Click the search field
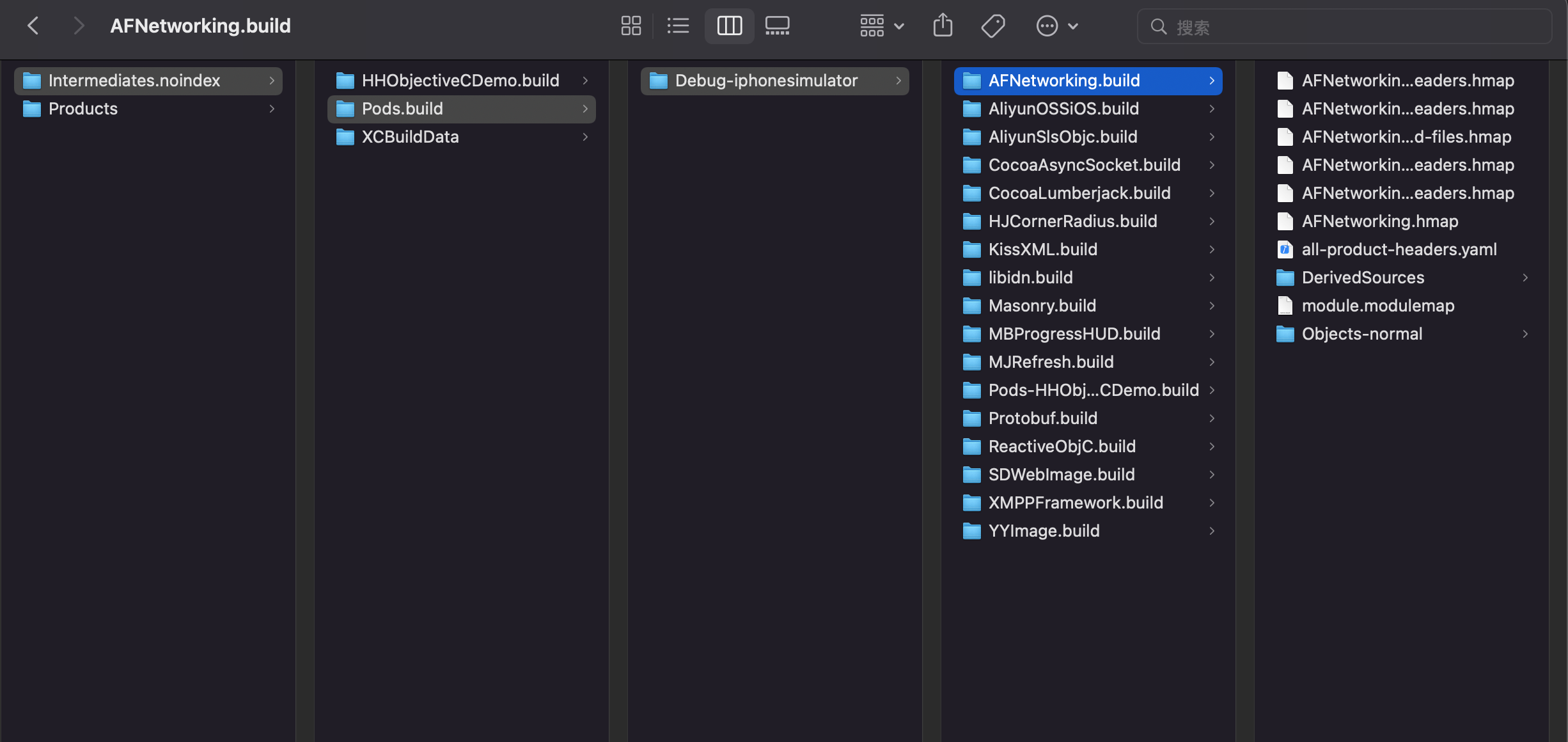This screenshot has width=1568, height=742. click(x=1344, y=27)
